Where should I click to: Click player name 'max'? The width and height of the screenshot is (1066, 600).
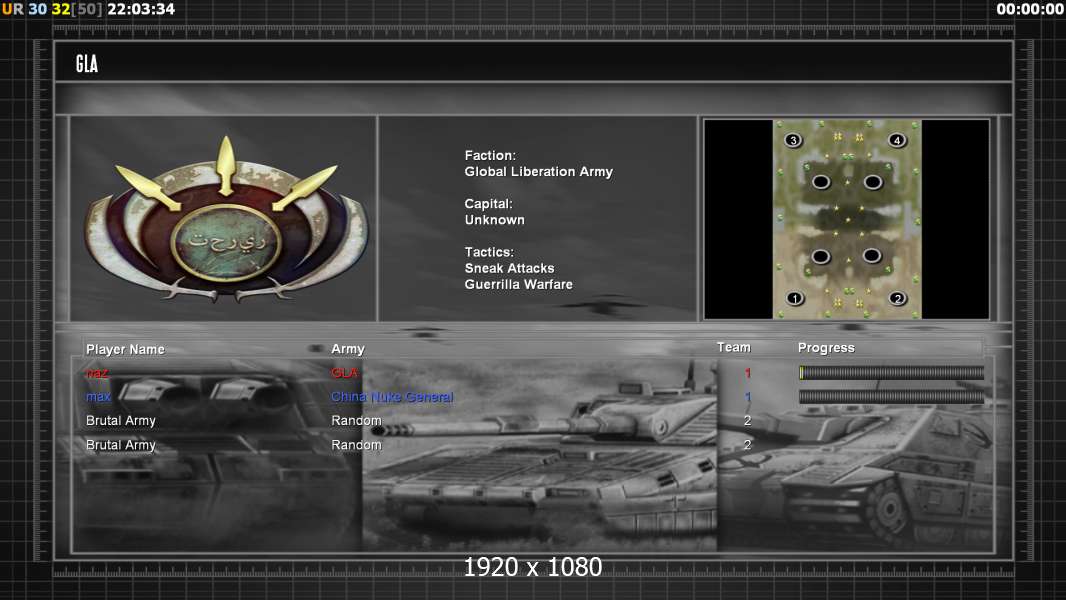(x=98, y=397)
